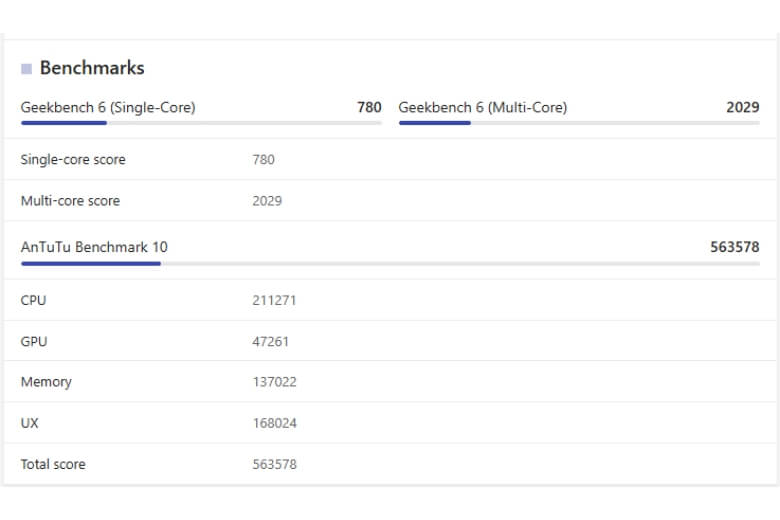Click the Single-core score row label
This screenshot has width=780, height=520.
pyautogui.click(x=73, y=160)
